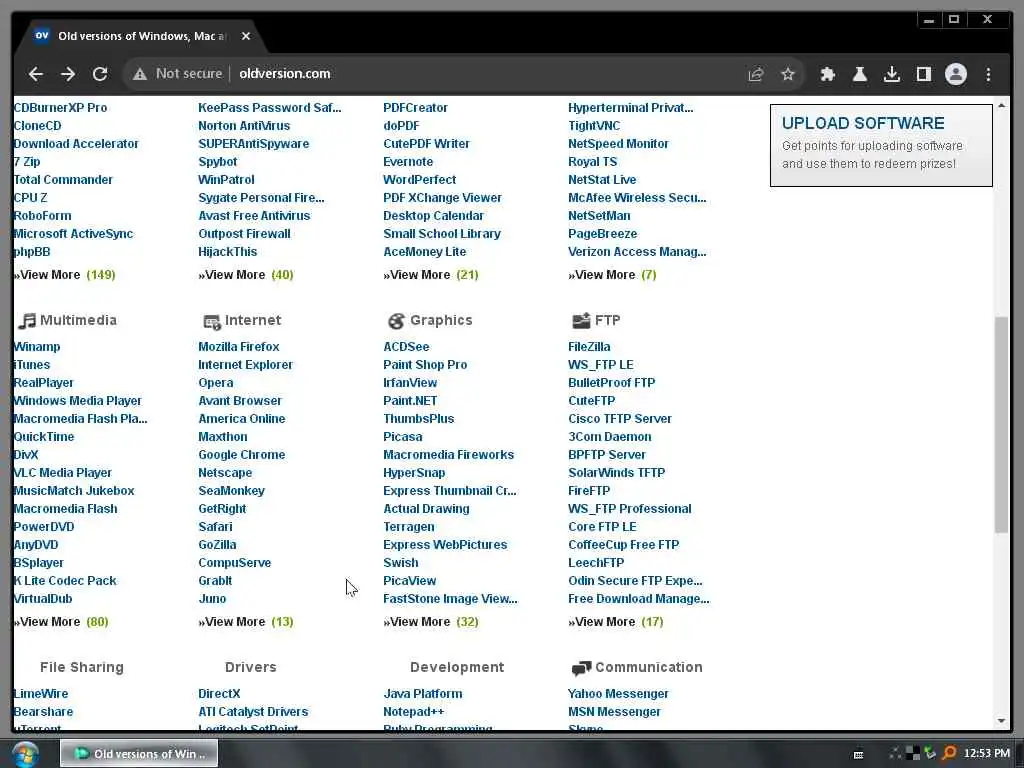Open the Avast Free Antivirus link

click(x=254, y=216)
